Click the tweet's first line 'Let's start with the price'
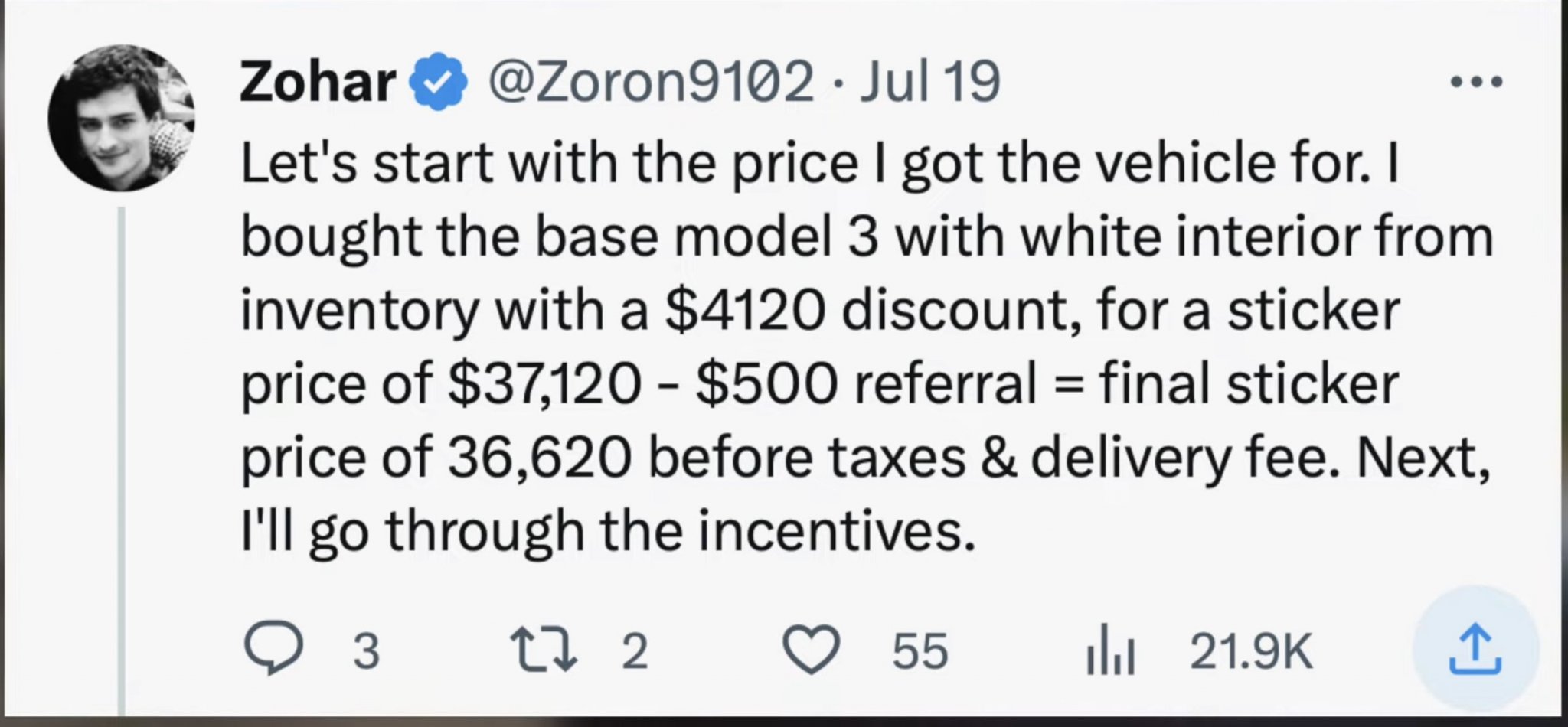 550,165
